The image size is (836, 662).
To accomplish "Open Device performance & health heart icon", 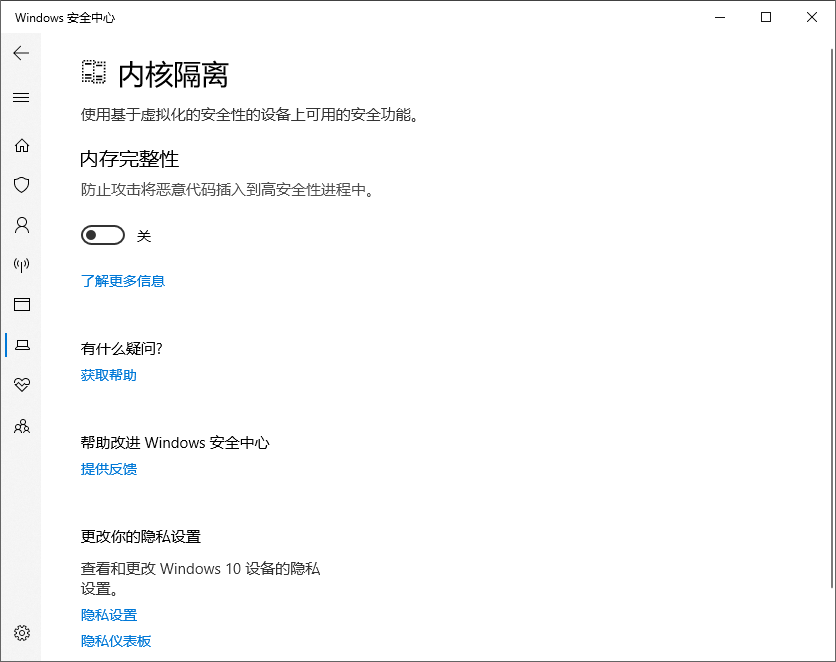I will 22,384.
